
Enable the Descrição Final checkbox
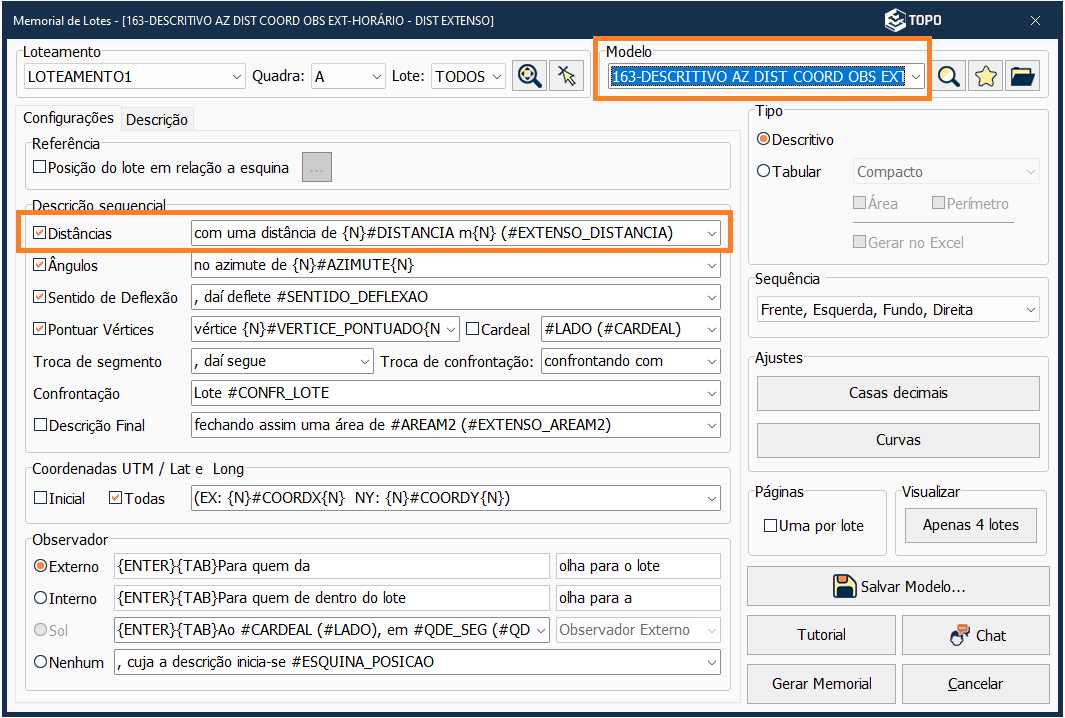[40, 425]
